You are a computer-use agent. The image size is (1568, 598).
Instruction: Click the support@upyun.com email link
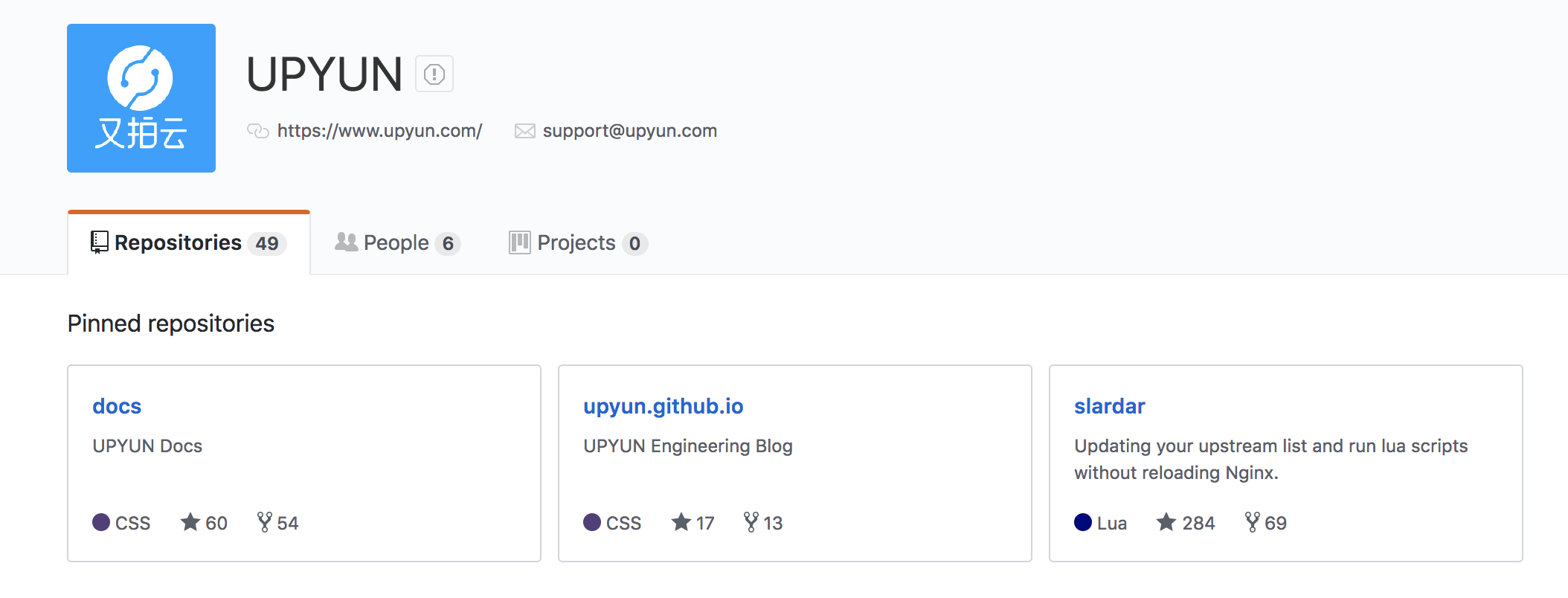629,131
